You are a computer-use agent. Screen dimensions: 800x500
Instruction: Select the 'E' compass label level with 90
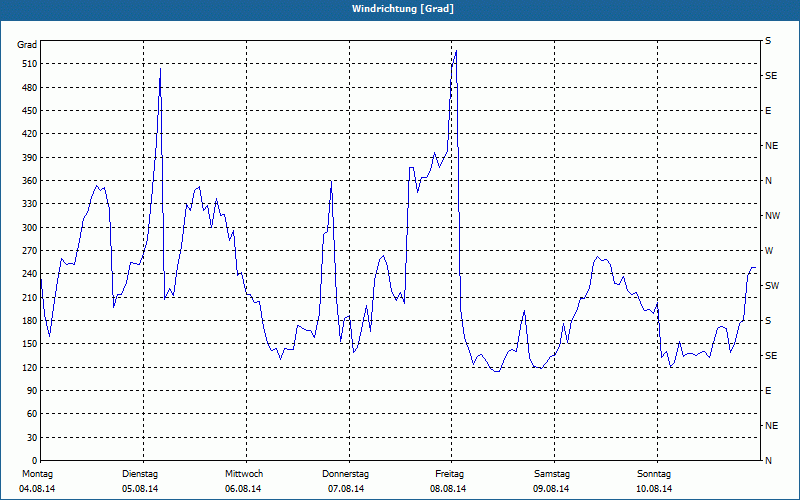768,391
